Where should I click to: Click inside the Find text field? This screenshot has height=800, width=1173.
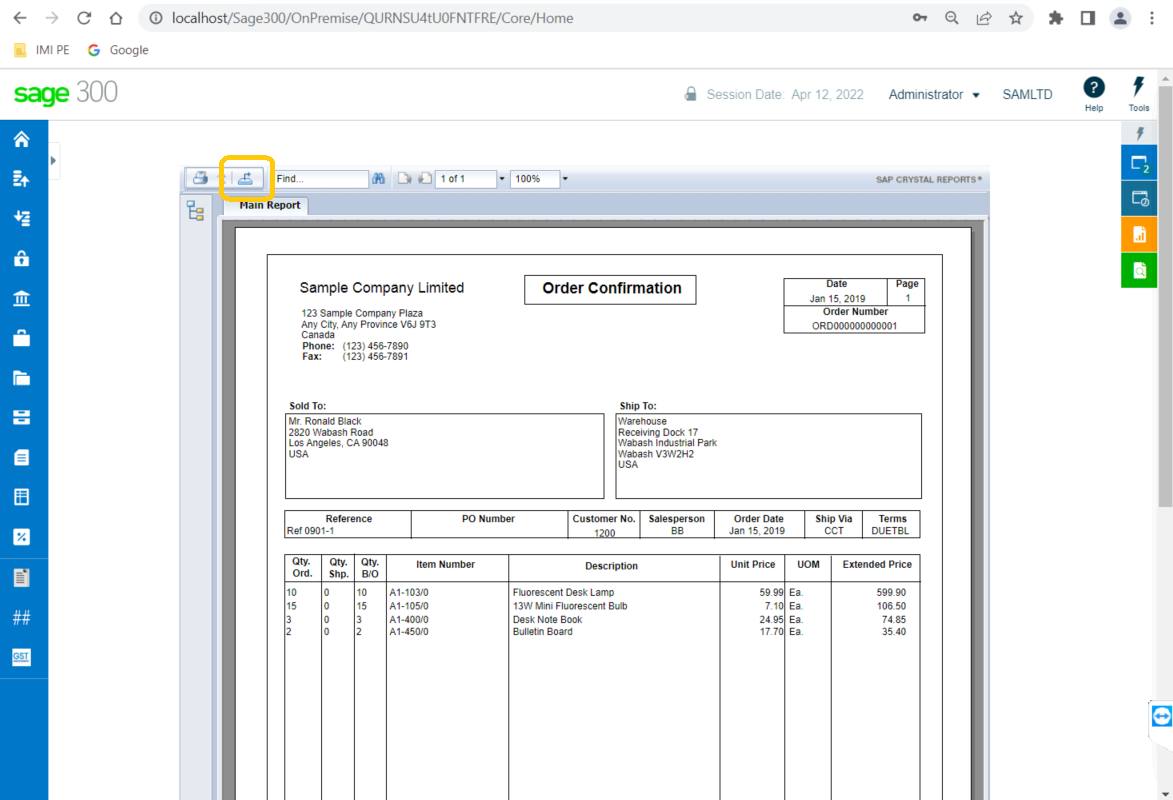[320, 179]
